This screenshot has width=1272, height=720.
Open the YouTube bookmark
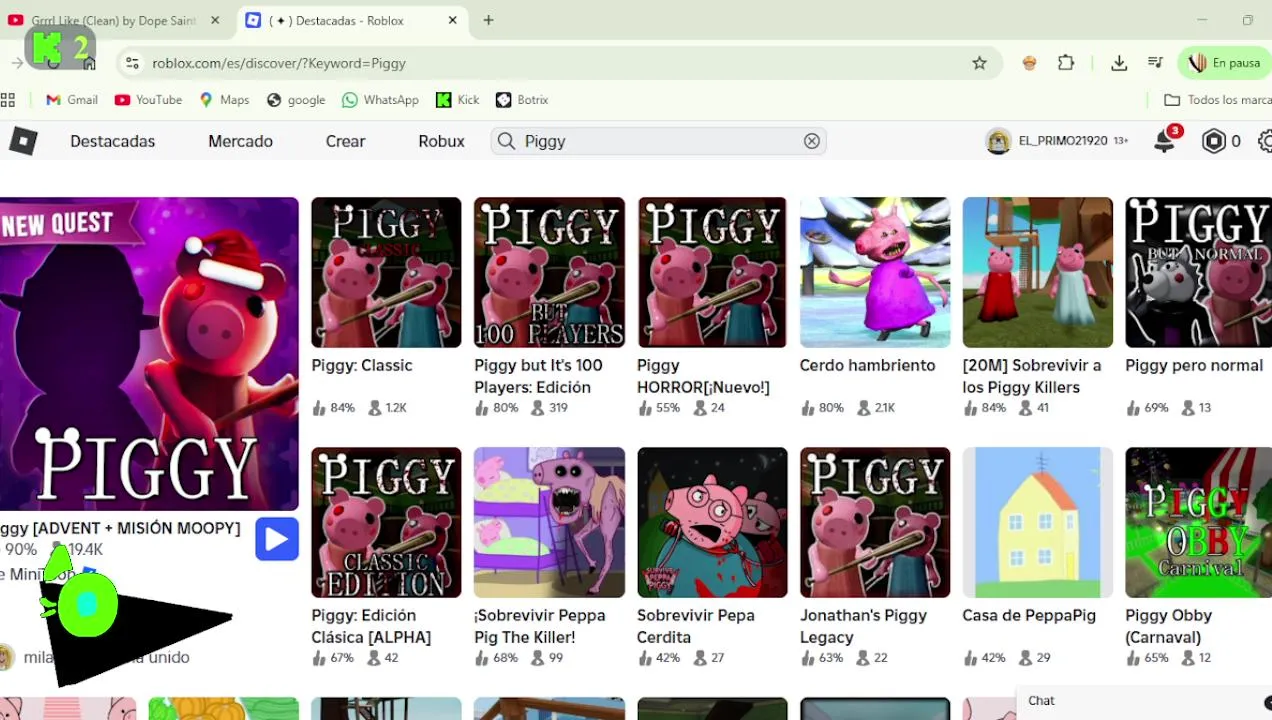[x=148, y=100]
